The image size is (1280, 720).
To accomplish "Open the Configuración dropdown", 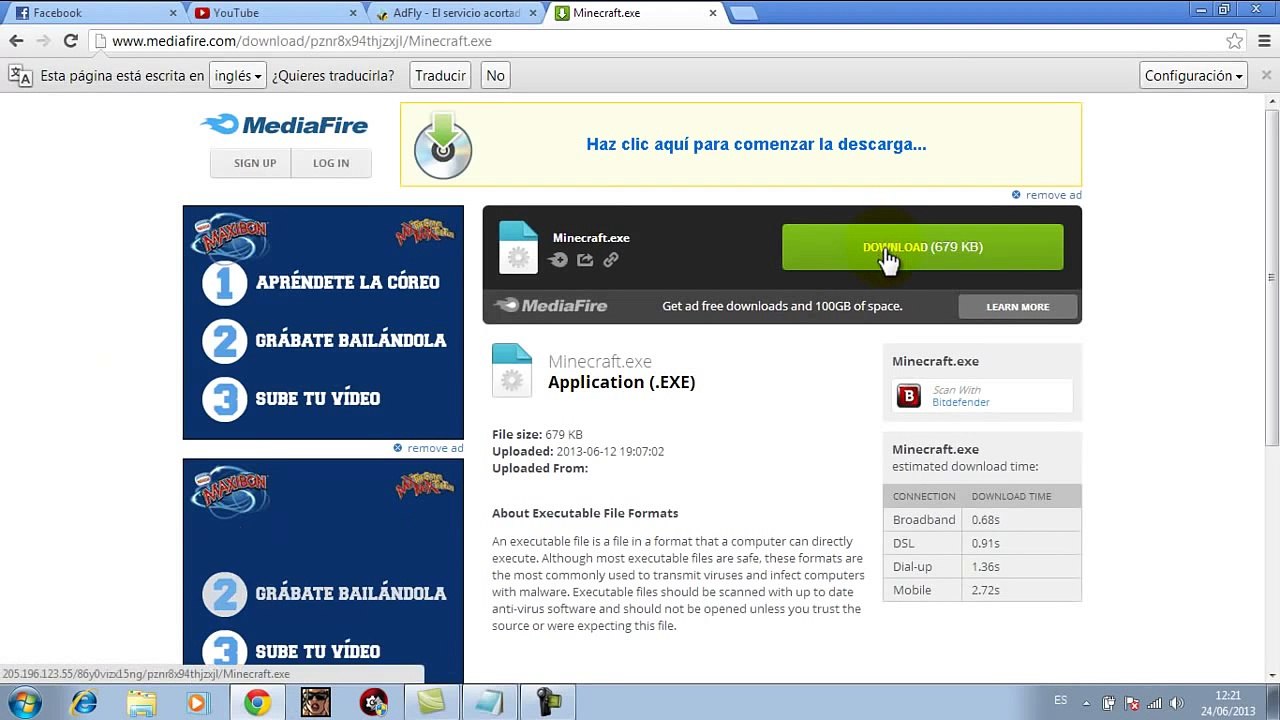I will (x=1194, y=76).
